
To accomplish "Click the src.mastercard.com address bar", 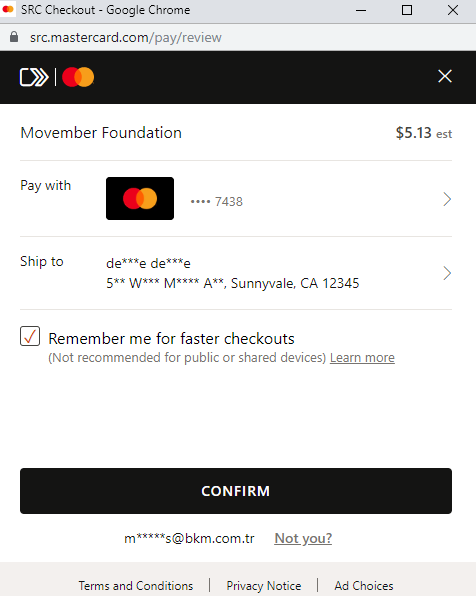I will [x=125, y=37].
